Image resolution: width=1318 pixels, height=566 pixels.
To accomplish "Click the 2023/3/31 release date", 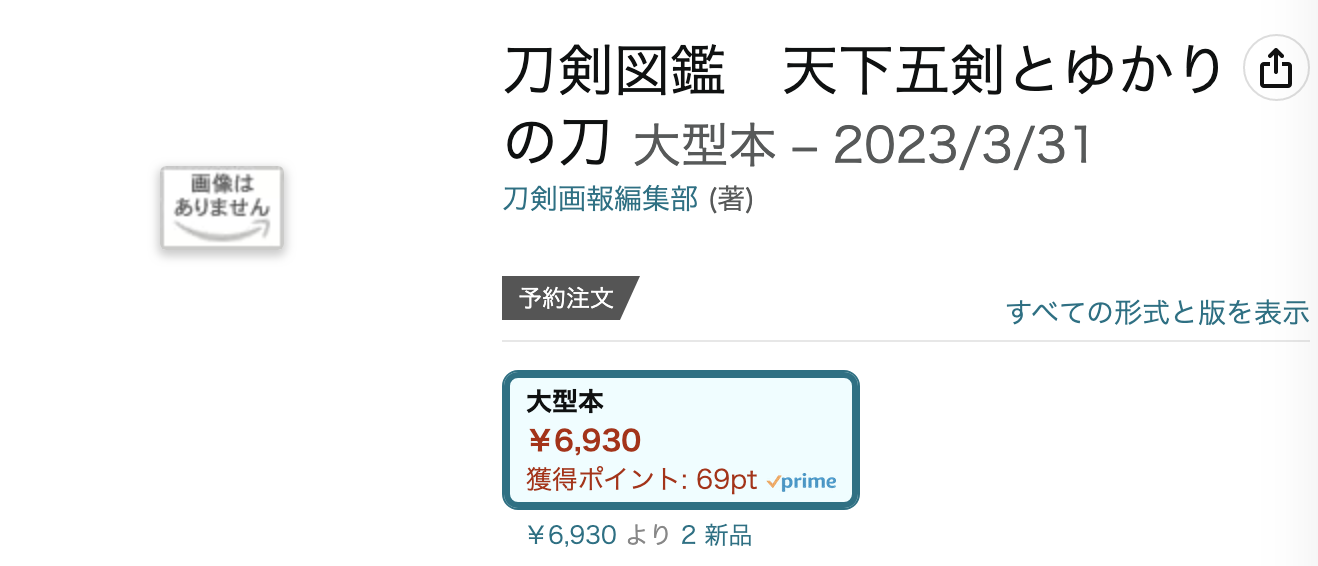I will click(962, 147).
